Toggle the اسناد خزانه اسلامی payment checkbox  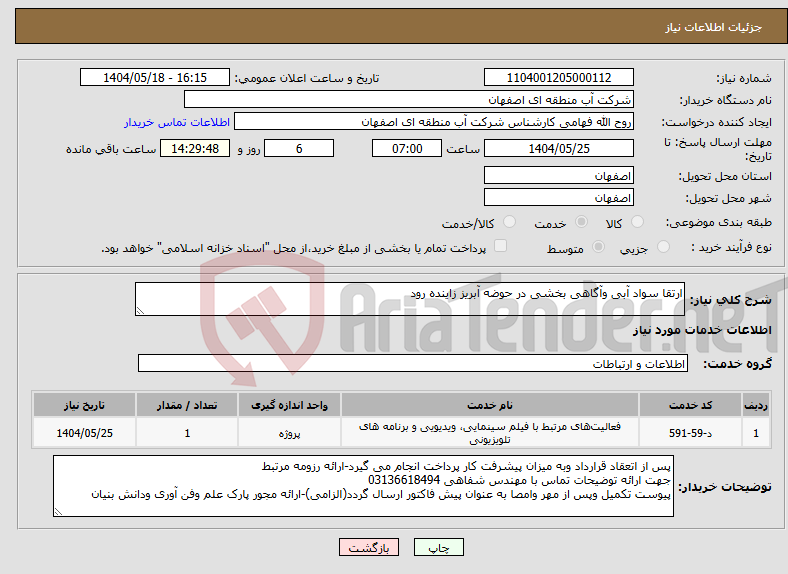tap(500, 246)
